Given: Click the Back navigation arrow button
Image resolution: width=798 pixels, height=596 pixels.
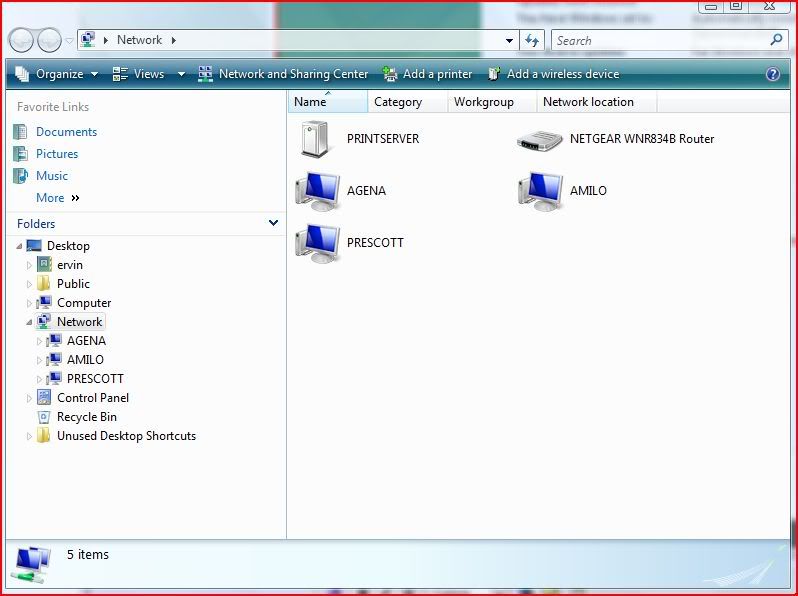Looking at the screenshot, I should [21, 40].
